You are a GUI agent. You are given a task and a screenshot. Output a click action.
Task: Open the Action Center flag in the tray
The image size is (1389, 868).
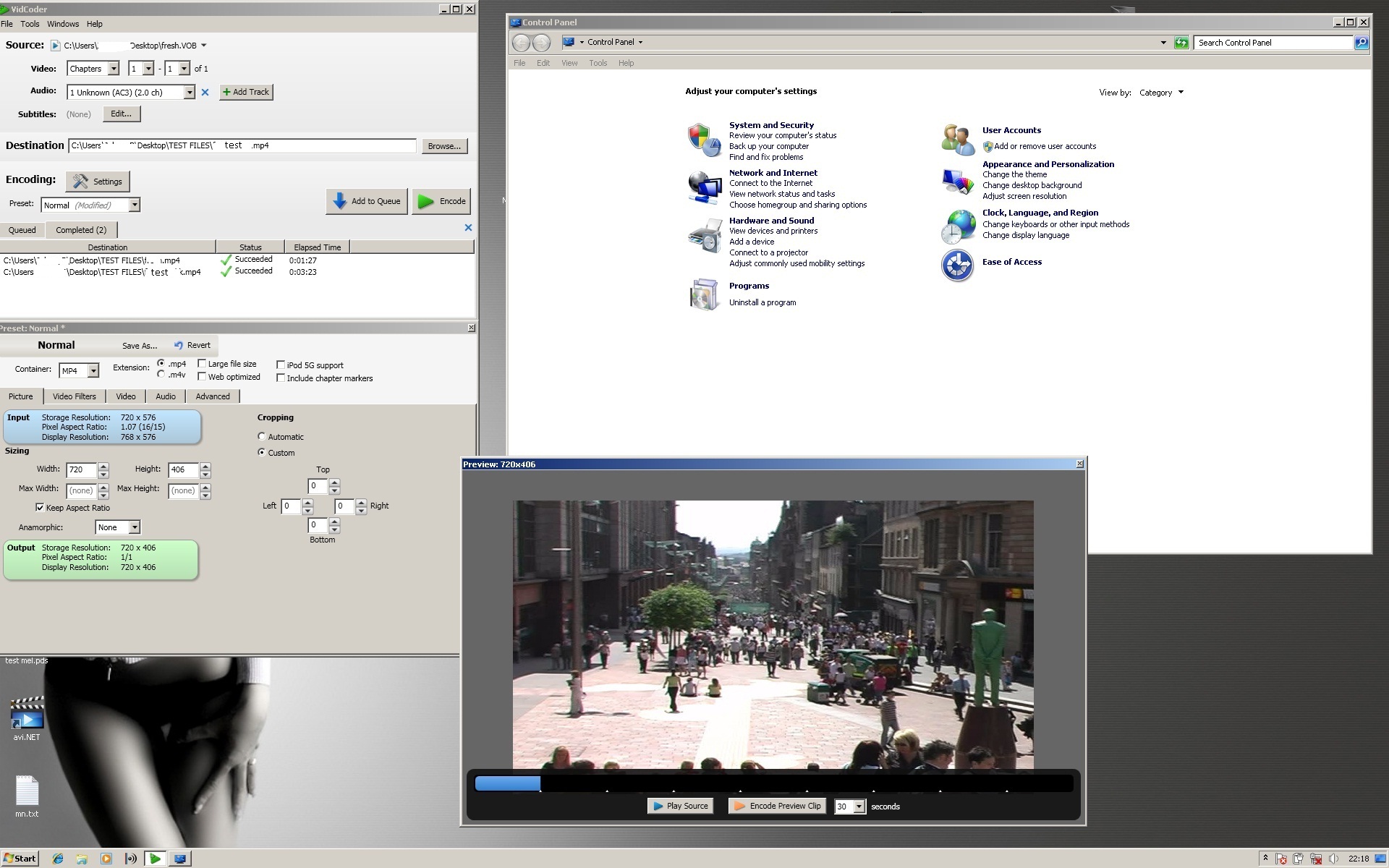coord(1282,859)
